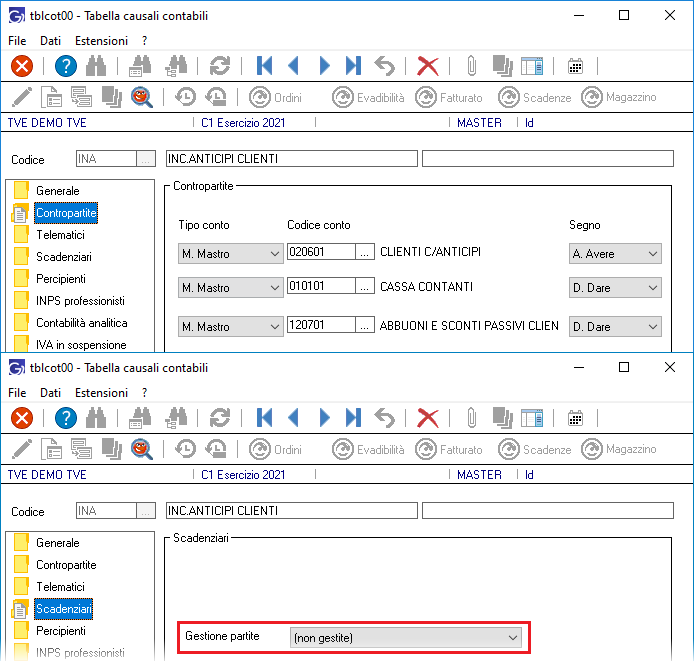
Task: Click lookup button next to code 020601
Action: (365, 252)
